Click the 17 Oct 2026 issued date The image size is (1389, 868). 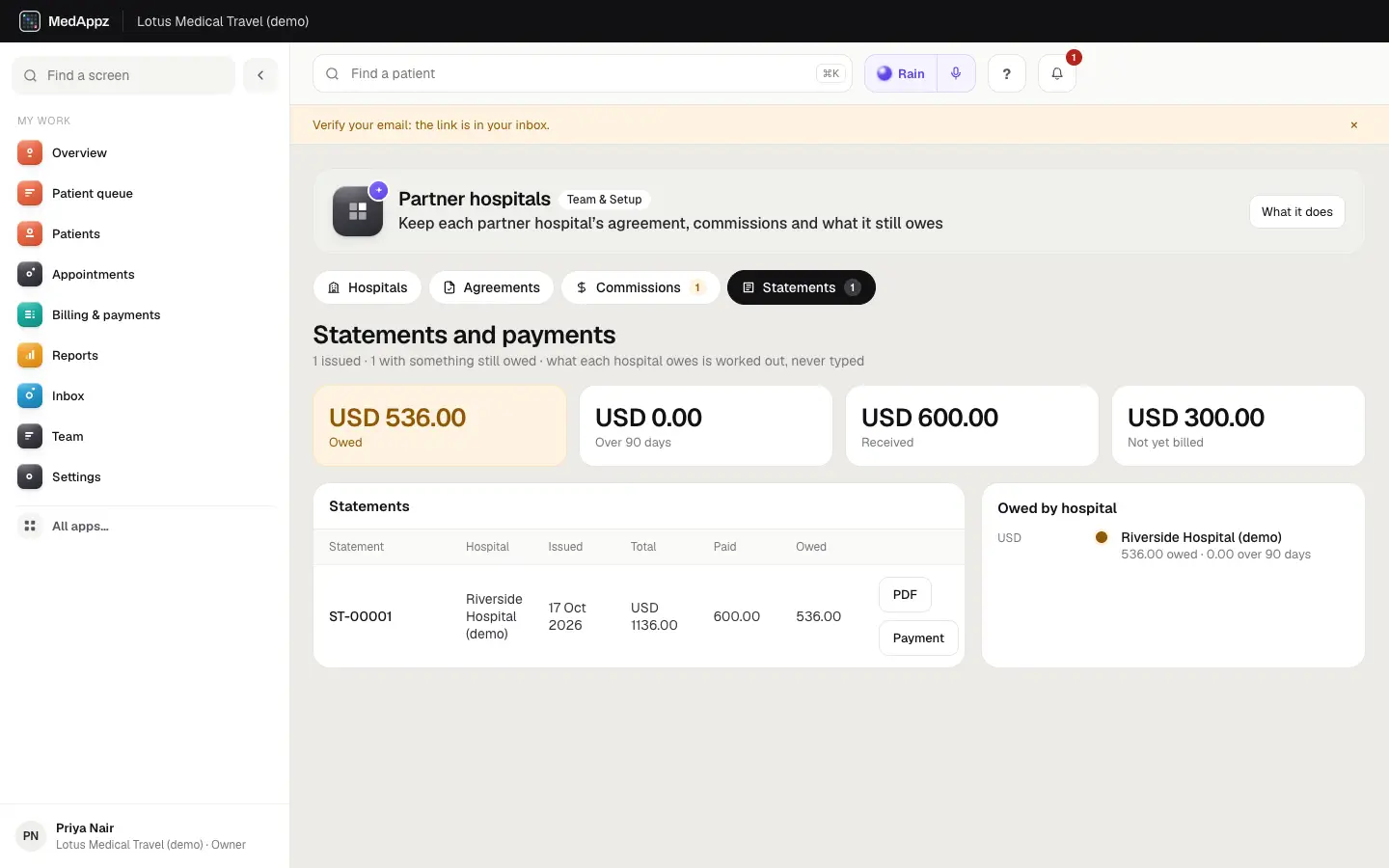point(567,616)
